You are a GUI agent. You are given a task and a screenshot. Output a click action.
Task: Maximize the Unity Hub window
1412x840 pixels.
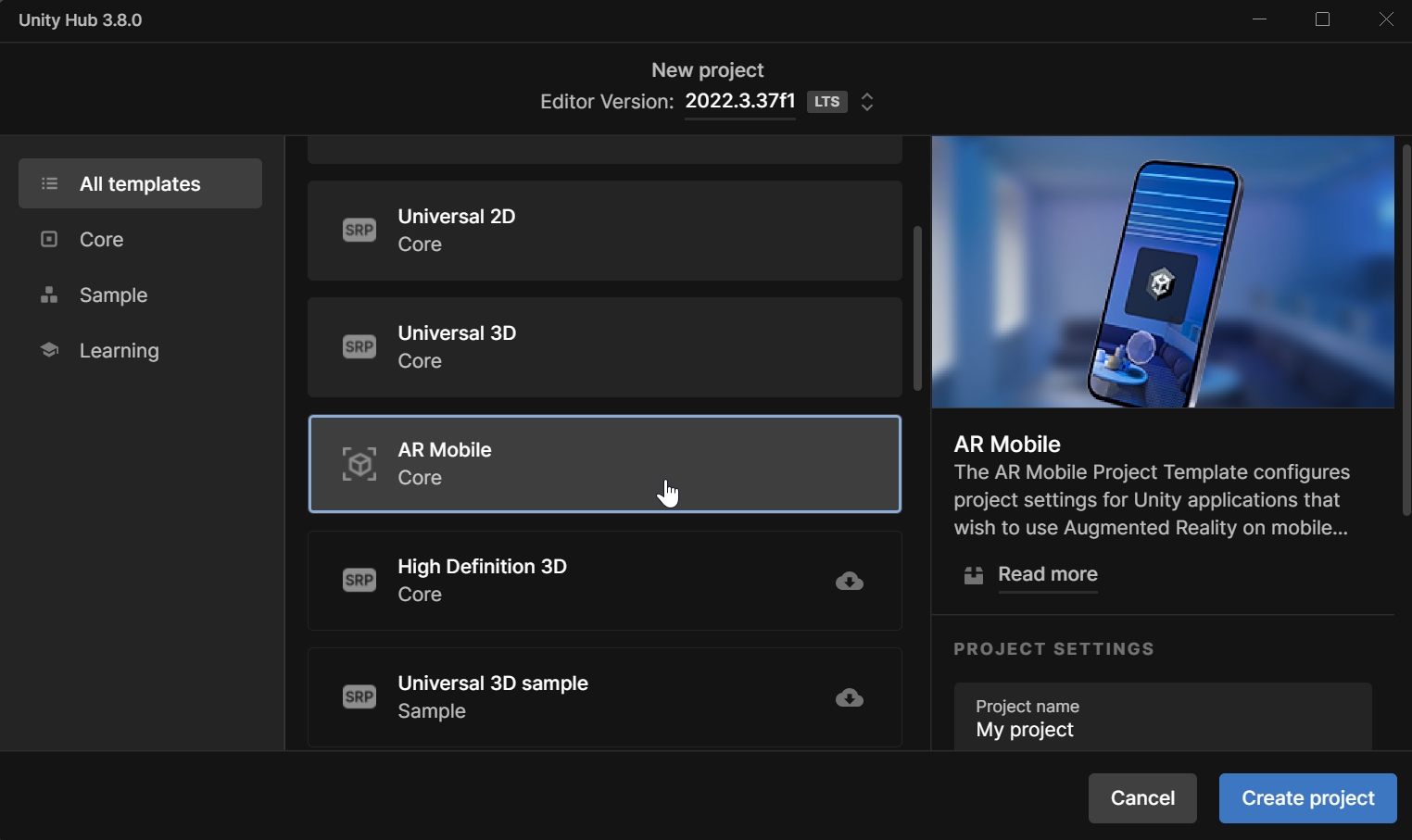point(1323,19)
